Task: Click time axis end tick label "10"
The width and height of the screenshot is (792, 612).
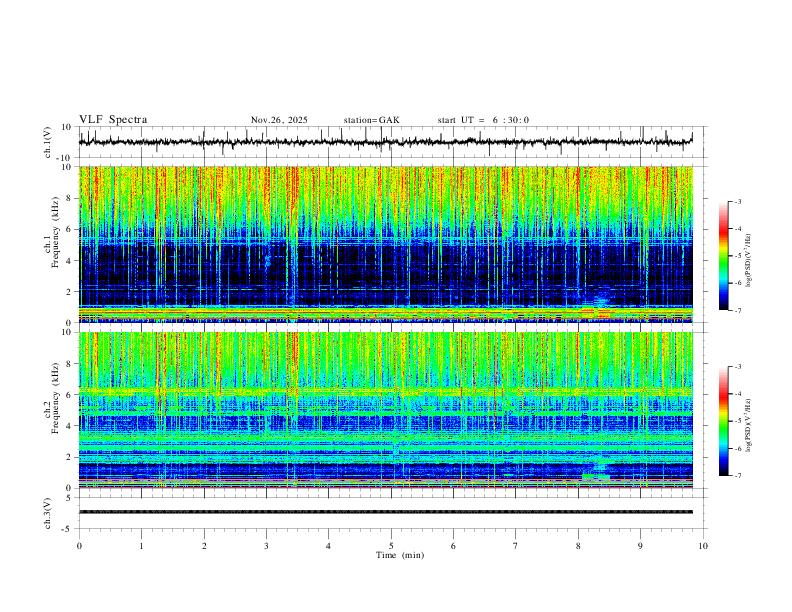Action: click(x=703, y=546)
